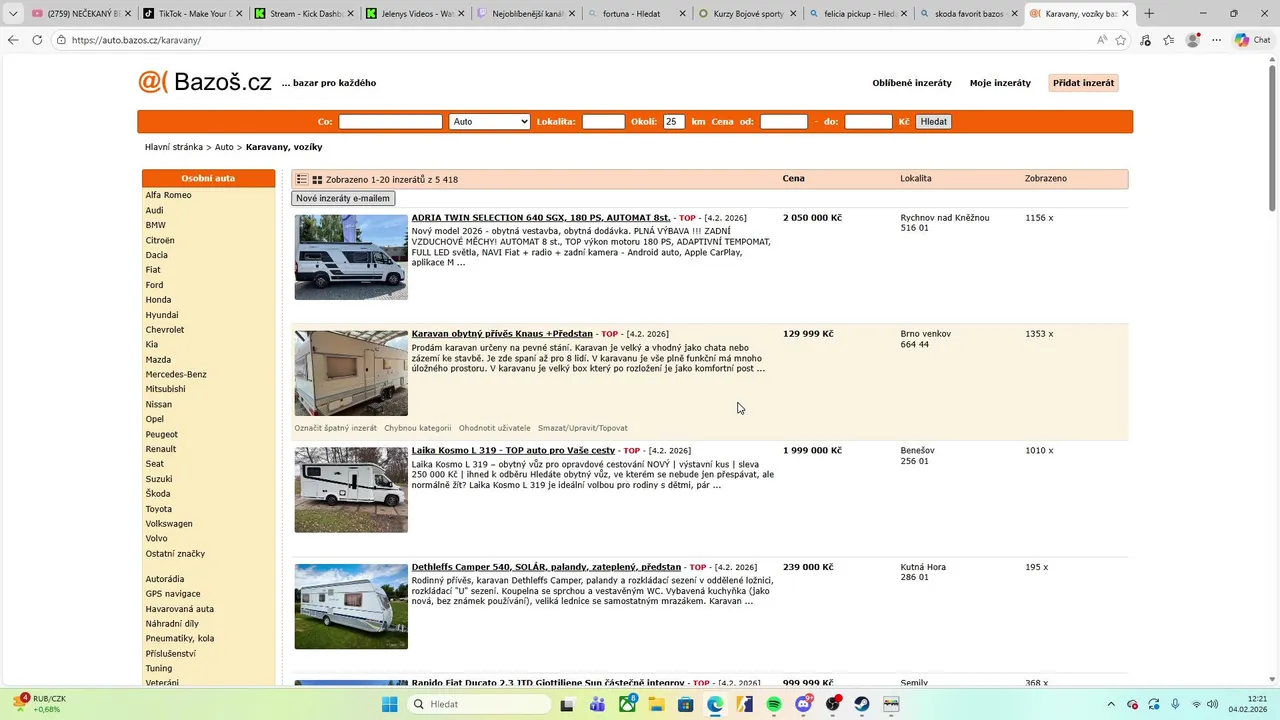Open Discord from the taskbar

click(803, 704)
